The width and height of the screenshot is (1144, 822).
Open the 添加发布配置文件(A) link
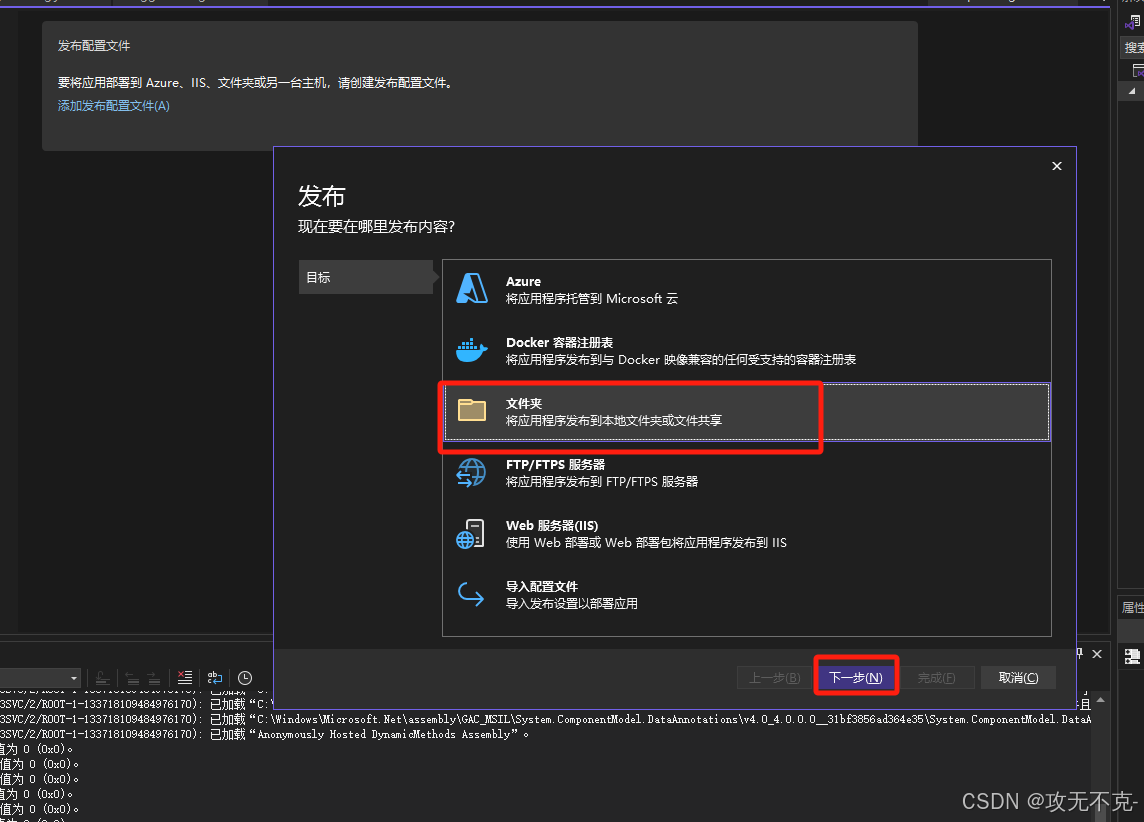coord(114,106)
